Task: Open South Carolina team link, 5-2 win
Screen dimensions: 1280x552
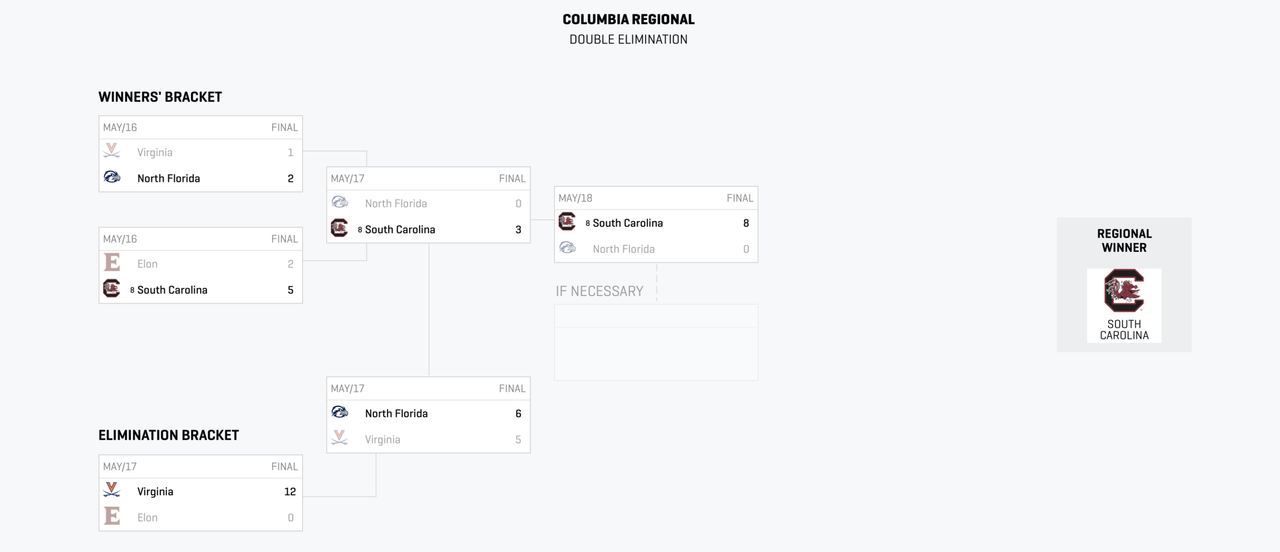Action: pos(172,290)
